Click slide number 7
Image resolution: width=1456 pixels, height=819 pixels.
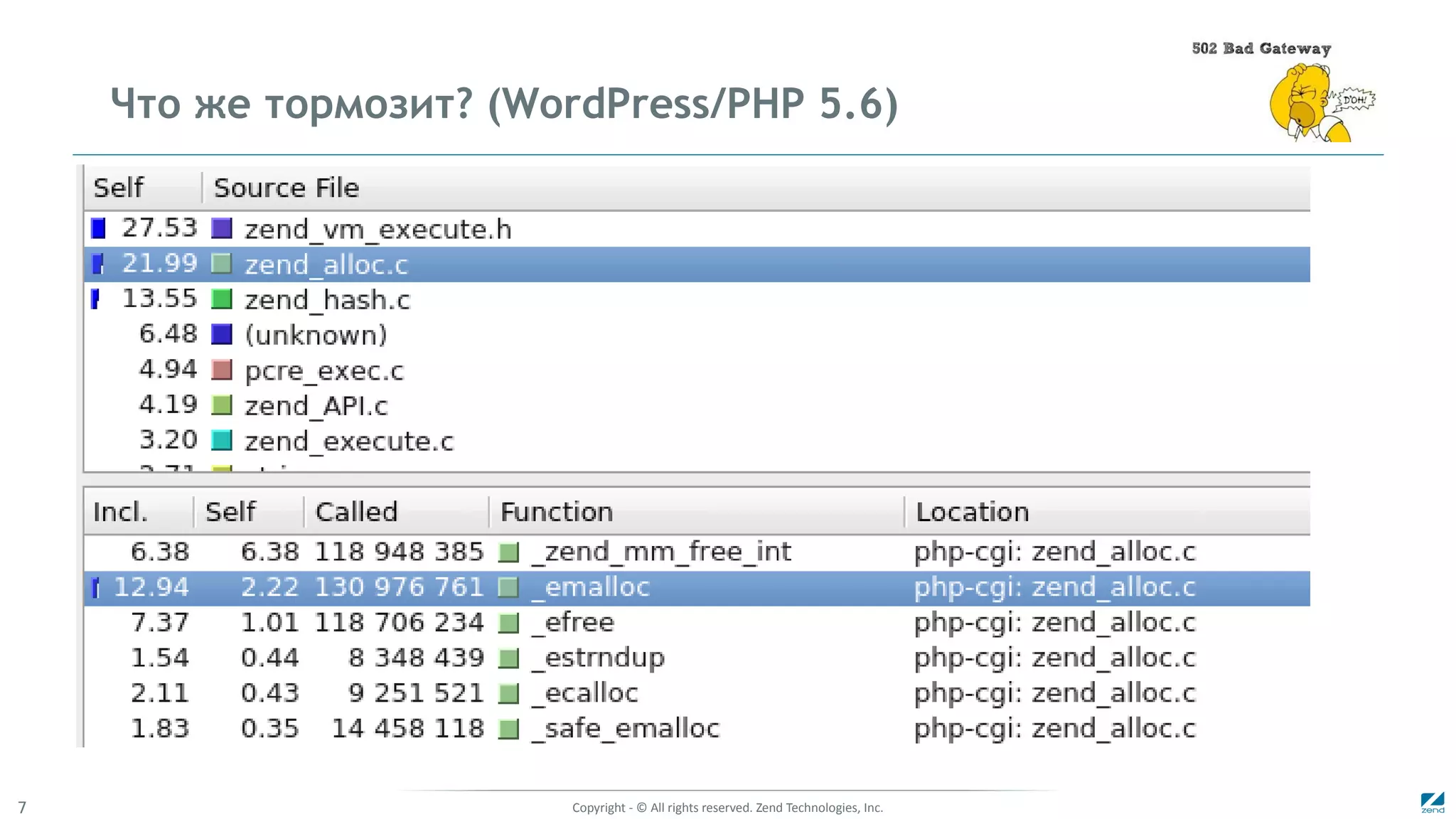coord(22,808)
